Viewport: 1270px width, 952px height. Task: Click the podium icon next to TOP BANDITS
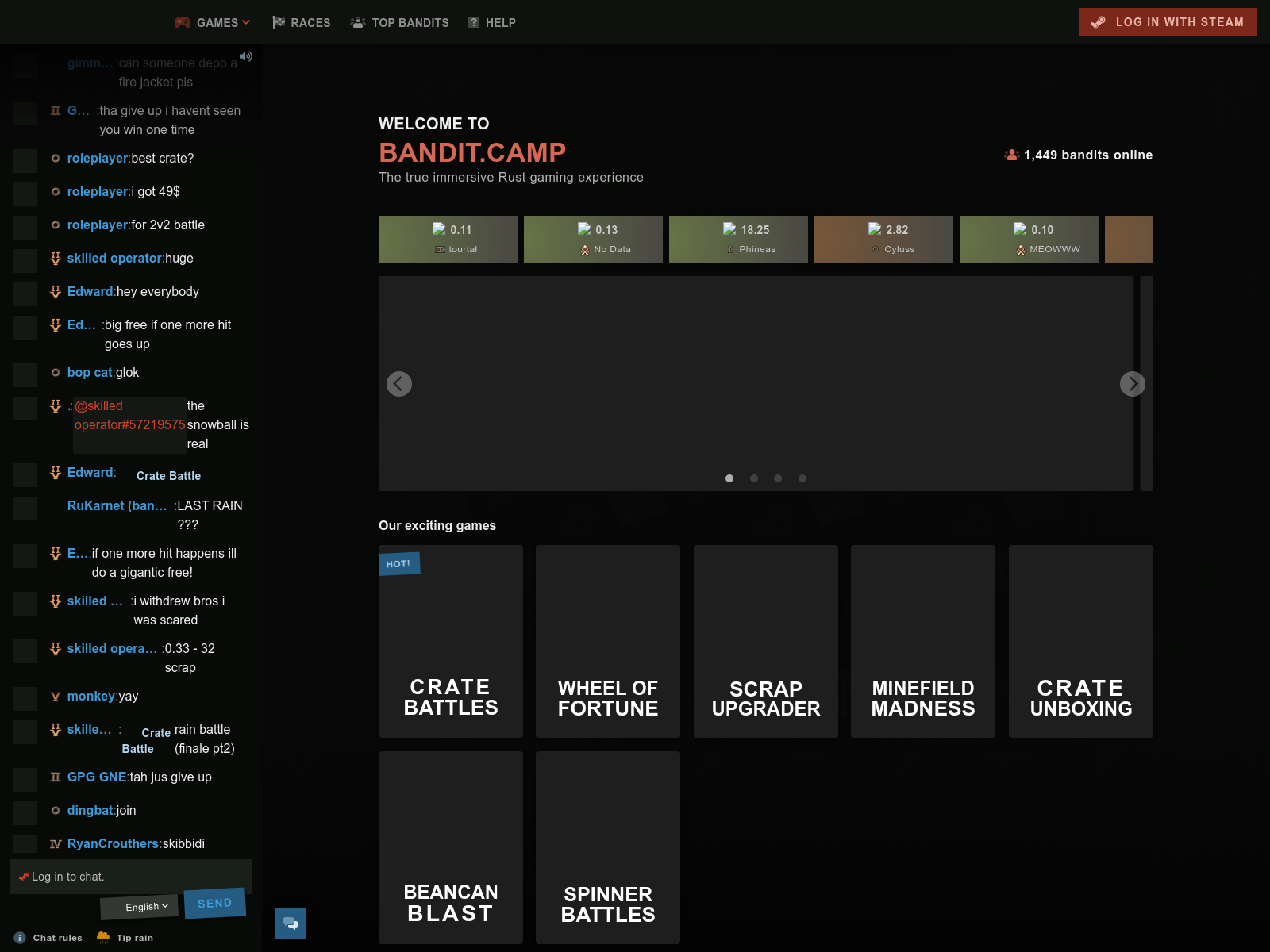[357, 22]
